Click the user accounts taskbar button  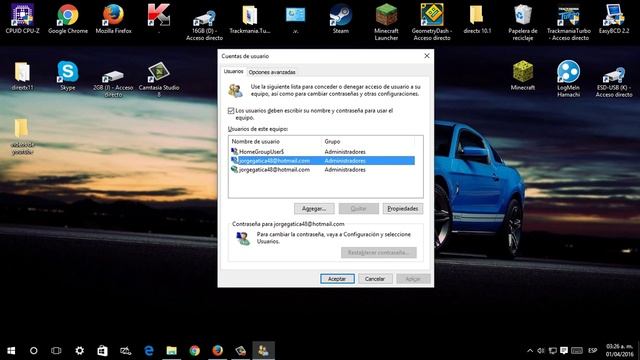263,350
